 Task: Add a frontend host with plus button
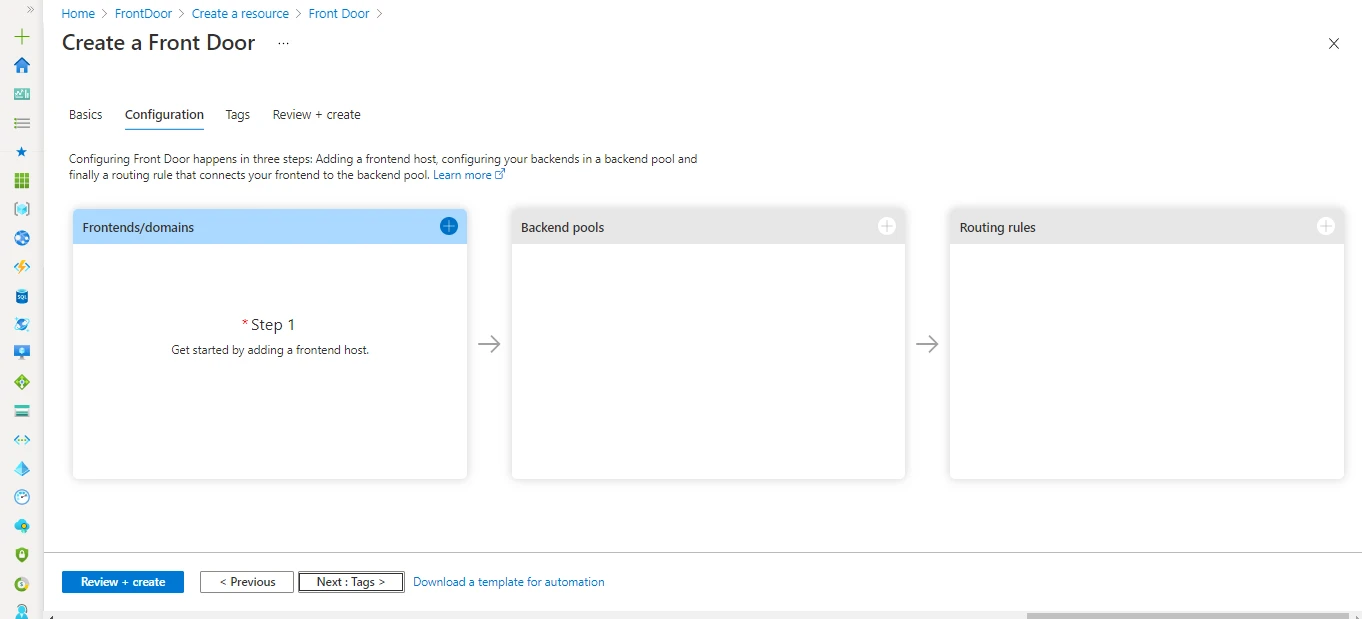click(x=448, y=226)
